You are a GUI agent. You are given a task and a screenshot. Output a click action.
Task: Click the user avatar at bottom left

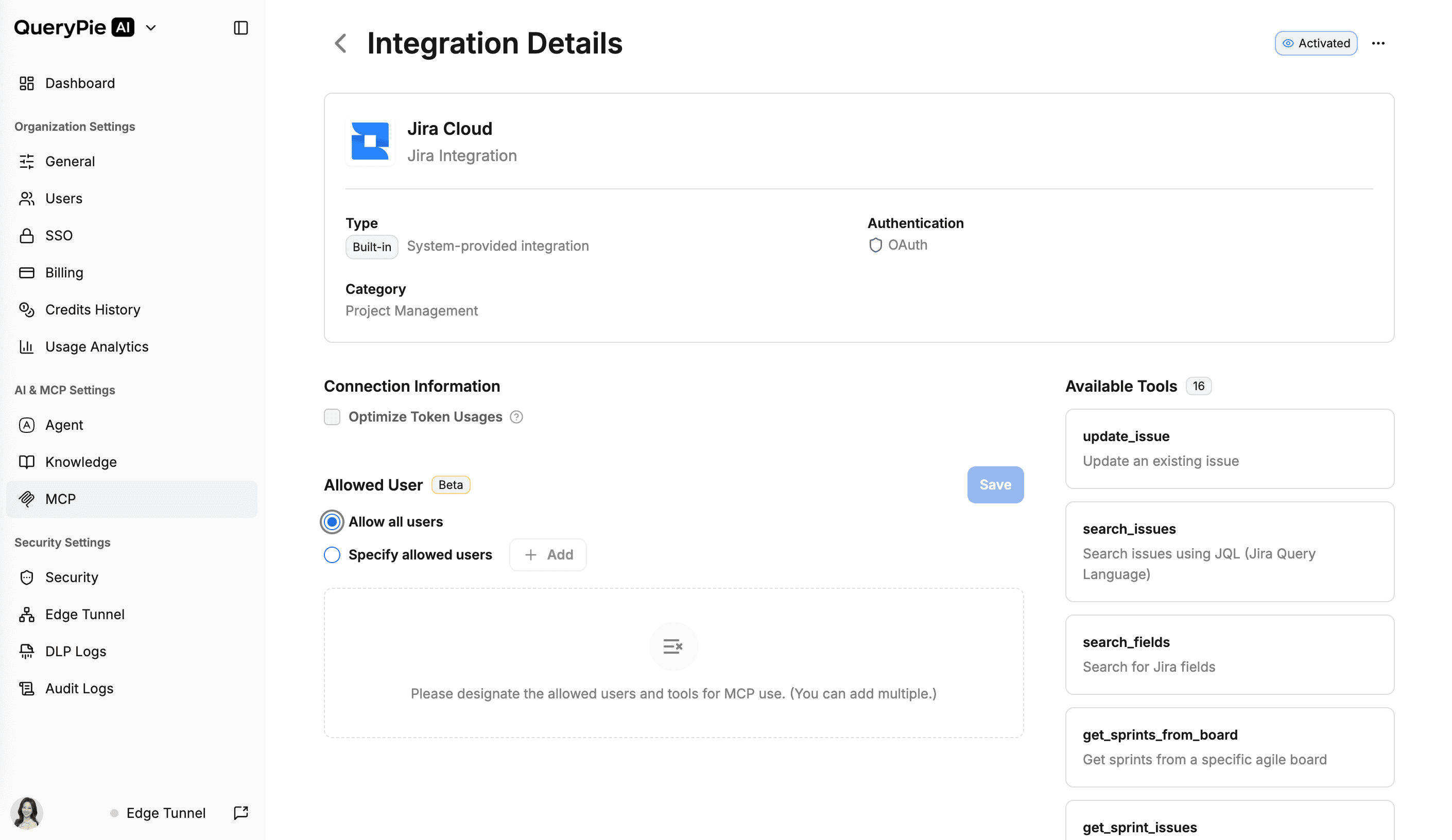click(26, 812)
